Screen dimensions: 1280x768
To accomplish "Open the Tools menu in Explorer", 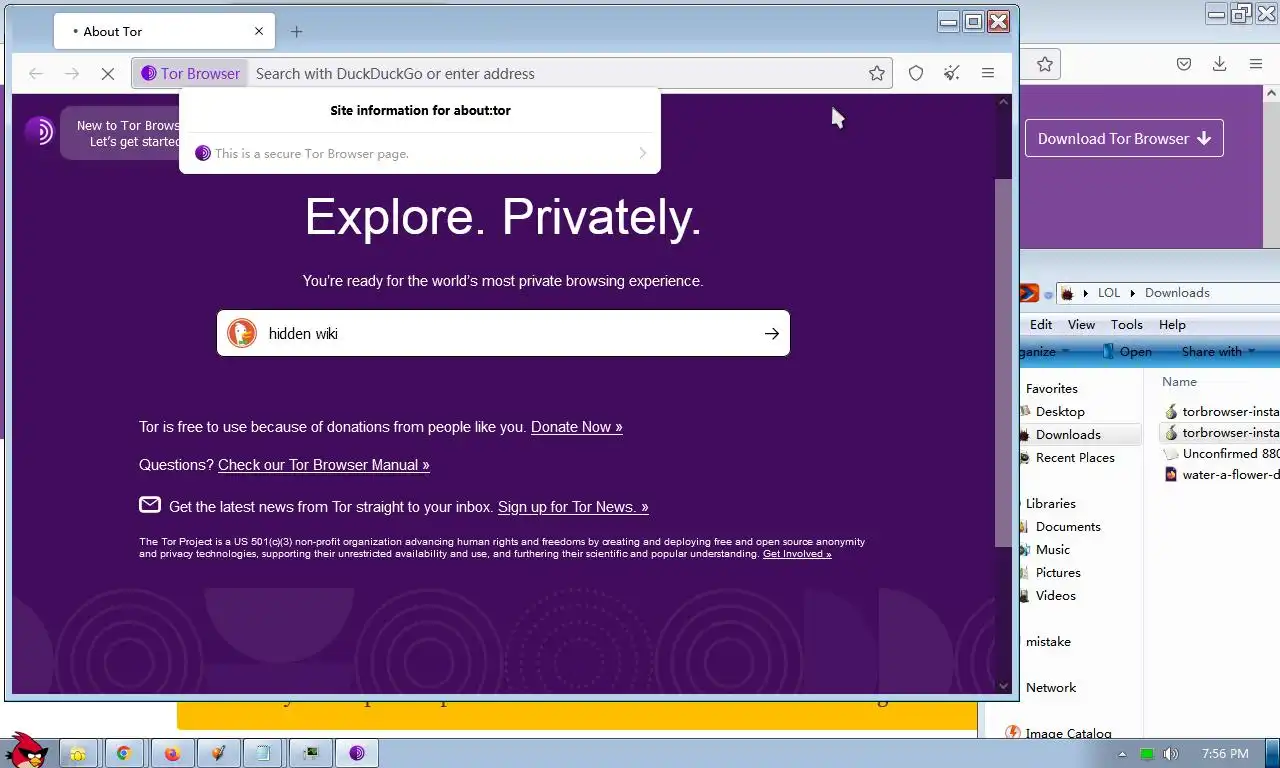I will click(x=1126, y=324).
